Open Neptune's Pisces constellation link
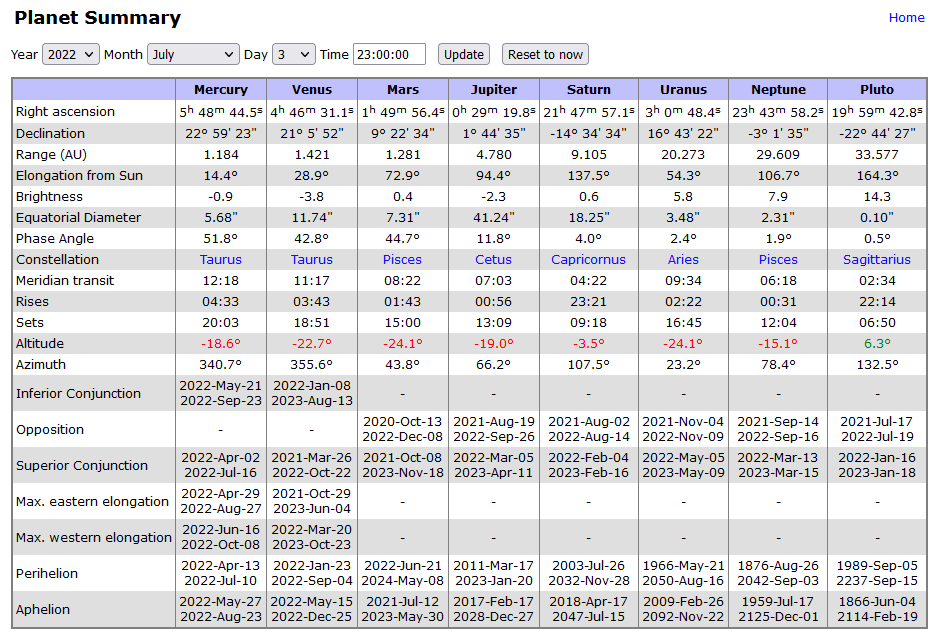 (778, 259)
